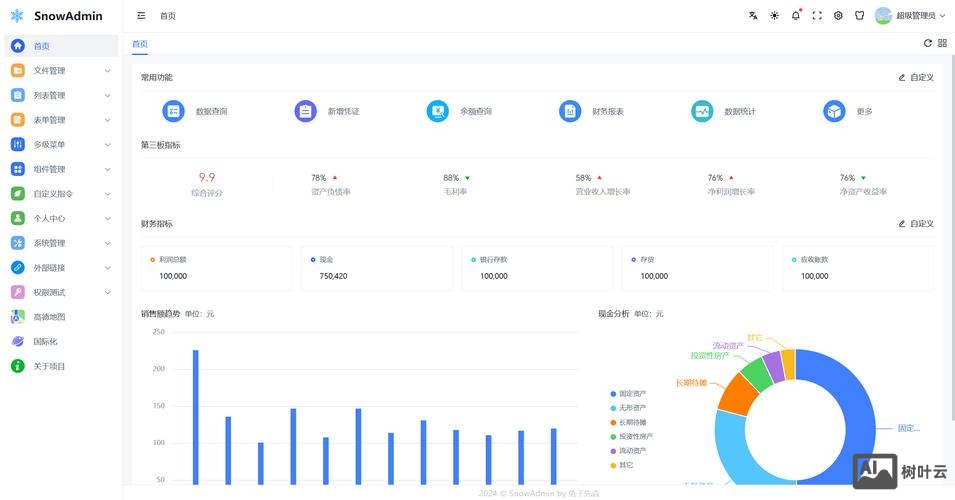The width and height of the screenshot is (955, 500).
Task: Click the 外部链接 chain icon
Action: point(18,267)
